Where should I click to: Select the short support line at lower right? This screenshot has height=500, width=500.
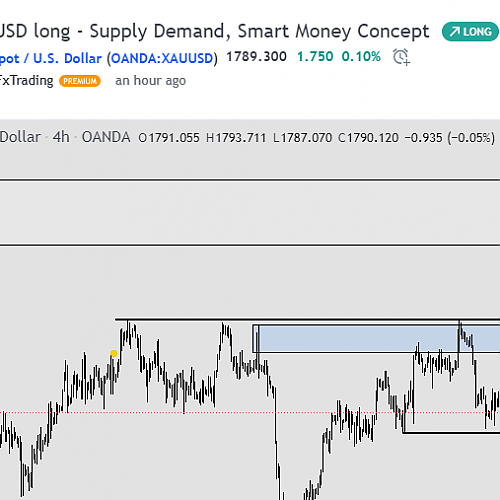451,433
